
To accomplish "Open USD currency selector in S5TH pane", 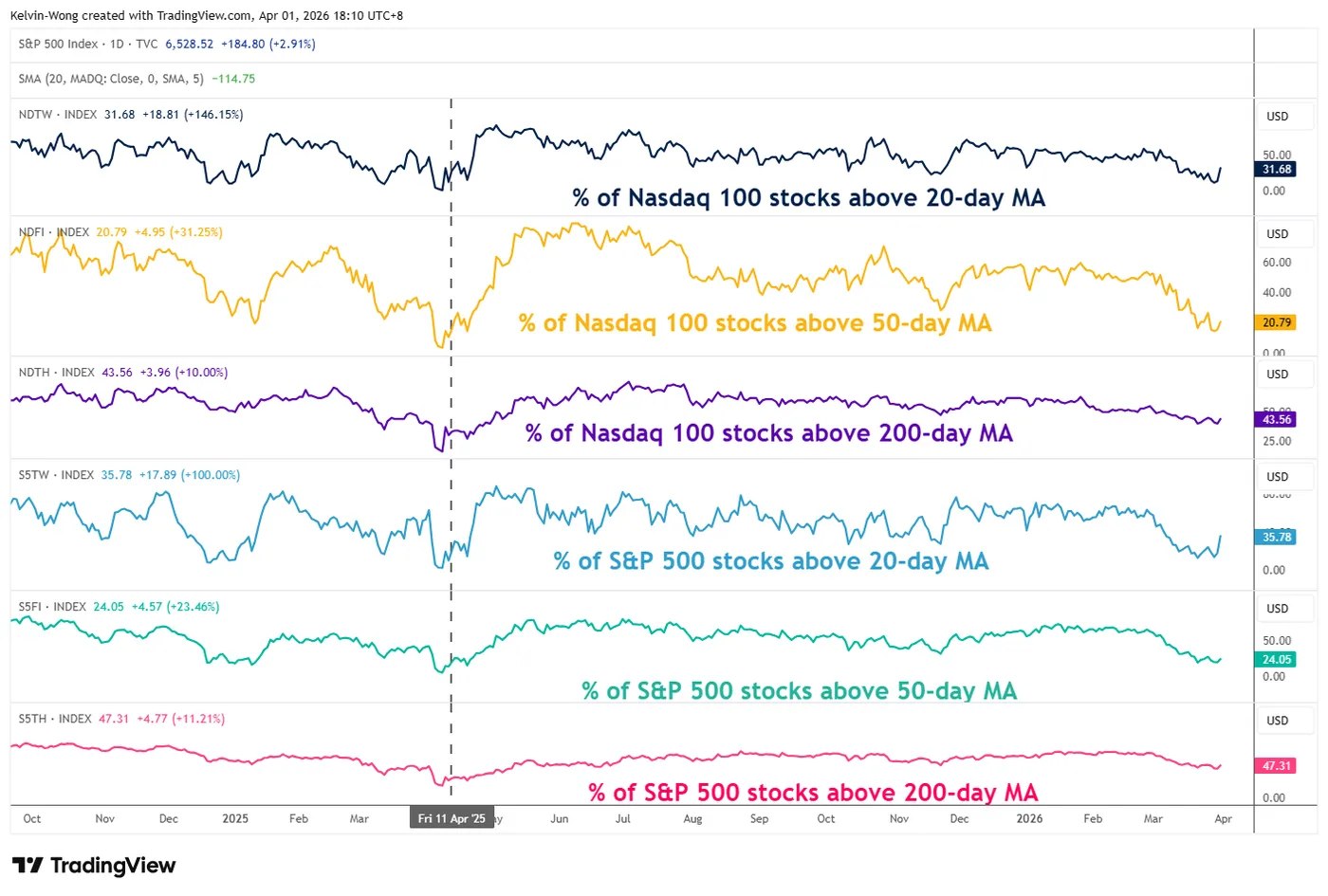I will (1278, 721).
